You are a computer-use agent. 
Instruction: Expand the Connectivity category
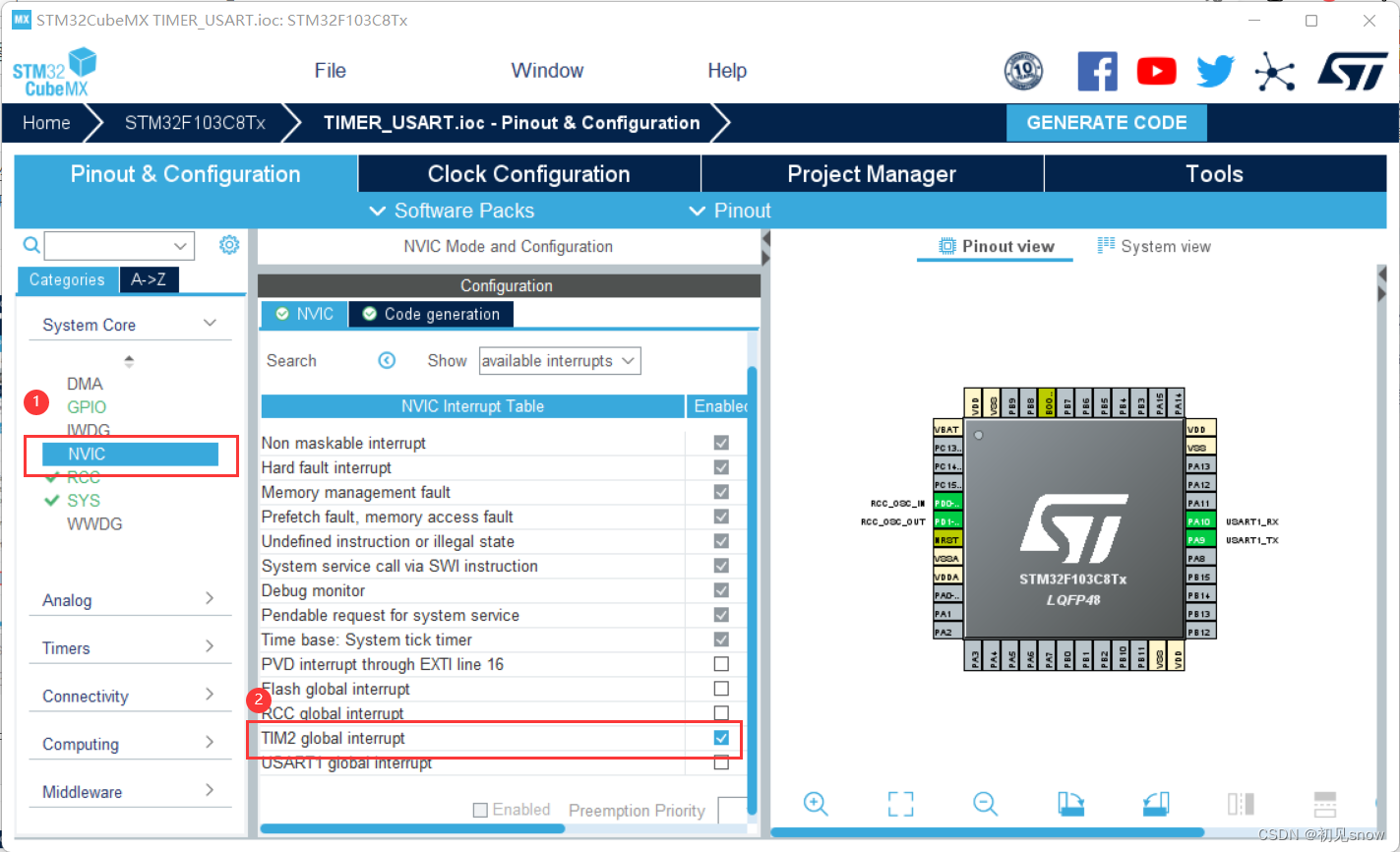point(210,695)
